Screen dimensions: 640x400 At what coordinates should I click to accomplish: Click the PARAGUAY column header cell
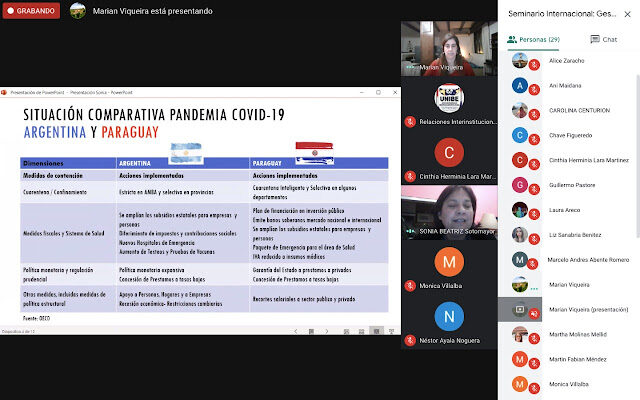(x=319, y=163)
